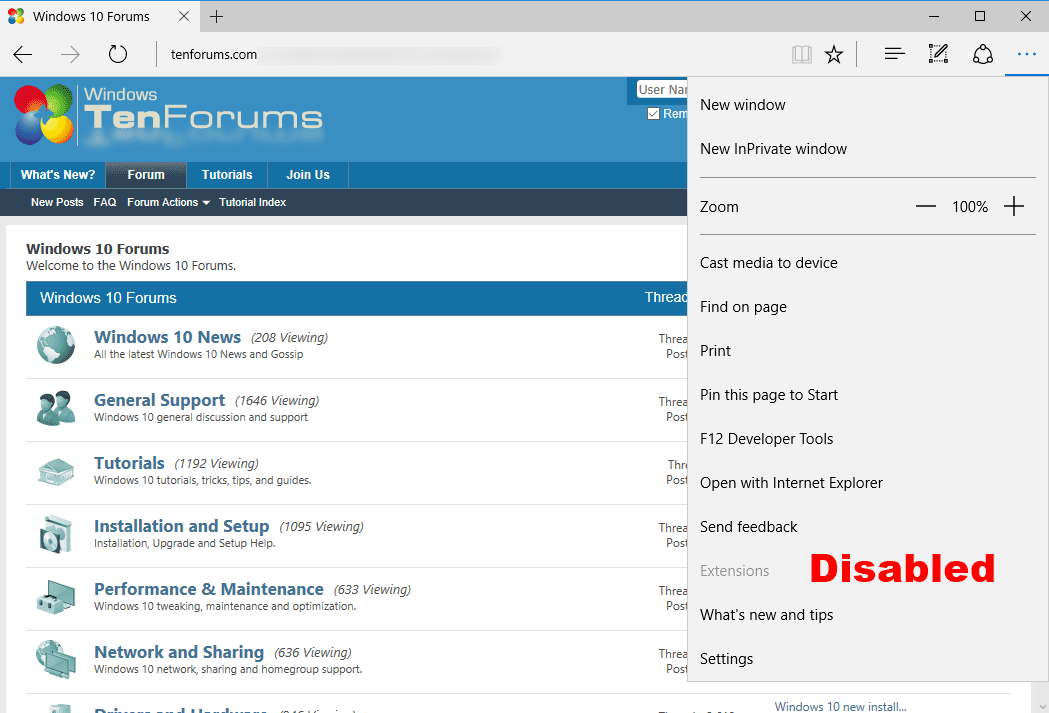1049x713 pixels.
Task: Add page to favorites star icon
Action: tap(834, 54)
